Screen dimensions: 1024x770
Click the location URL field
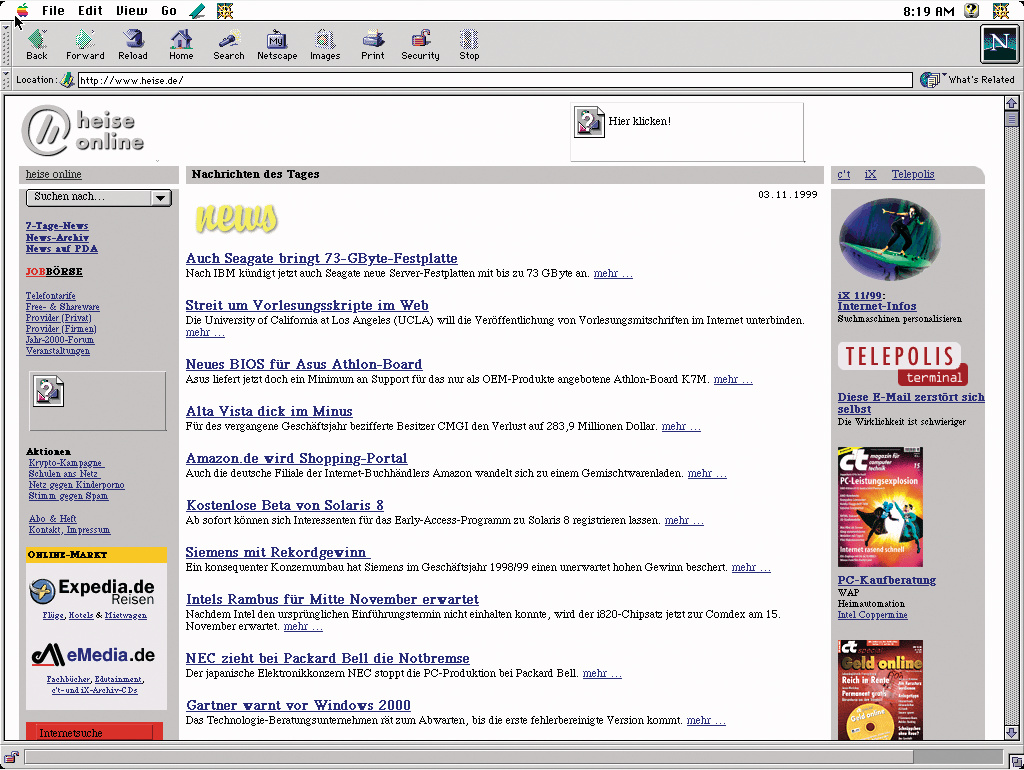[x=494, y=80]
